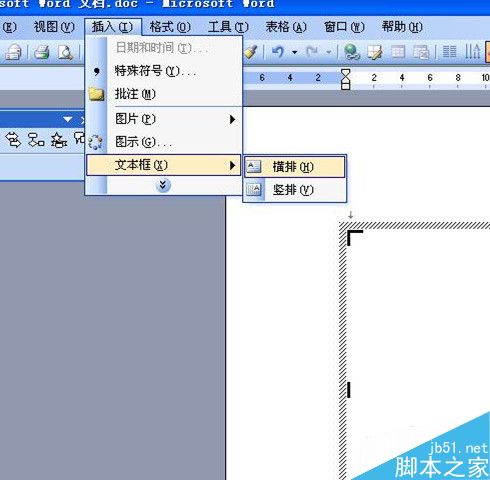Click the 批注 folder icon

click(96, 94)
